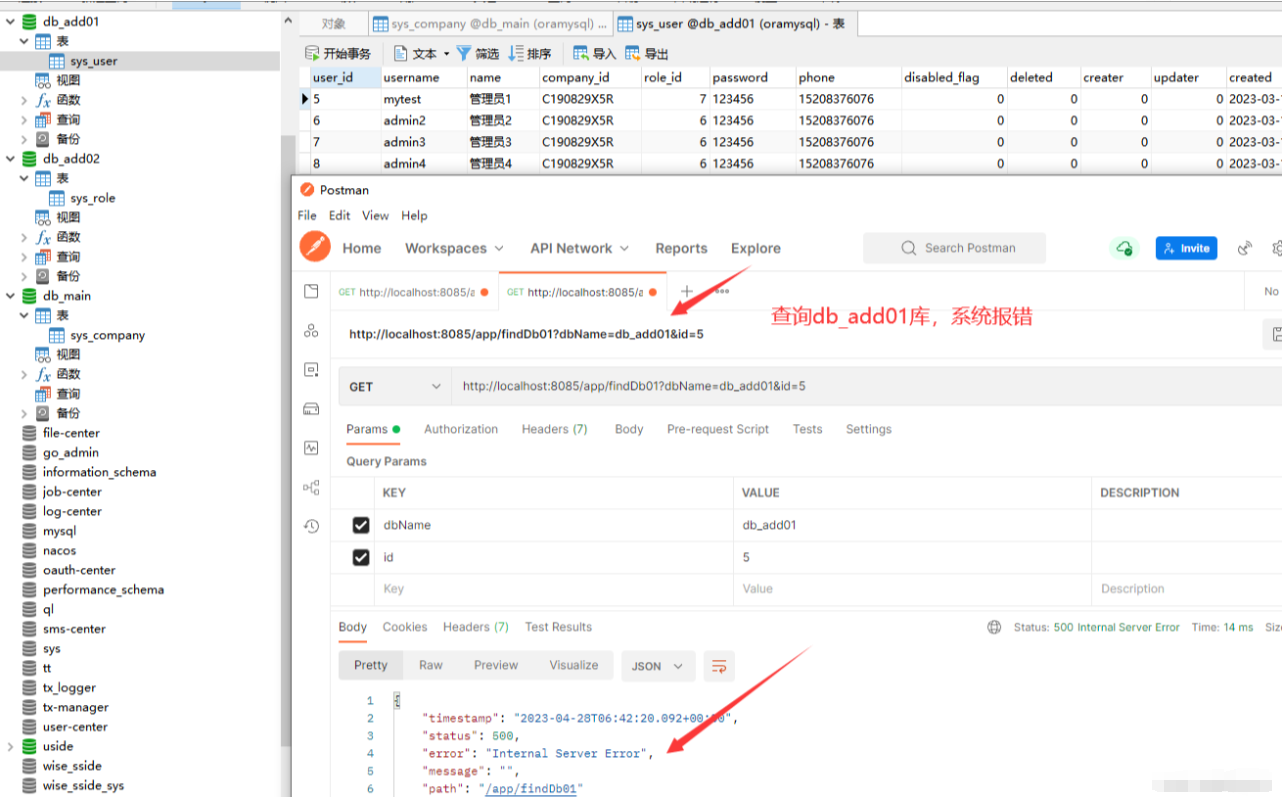Image resolution: width=1282 pixels, height=797 pixels.
Task: Expand the uside connection node
Action: tap(10, 746)
